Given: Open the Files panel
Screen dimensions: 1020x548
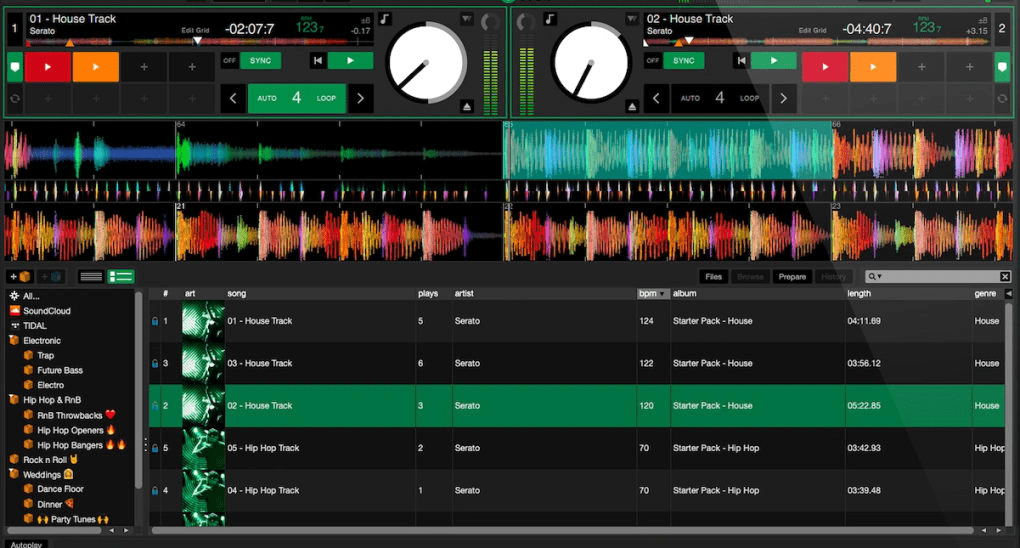Looking at the screenshot, I should point(714,277).
